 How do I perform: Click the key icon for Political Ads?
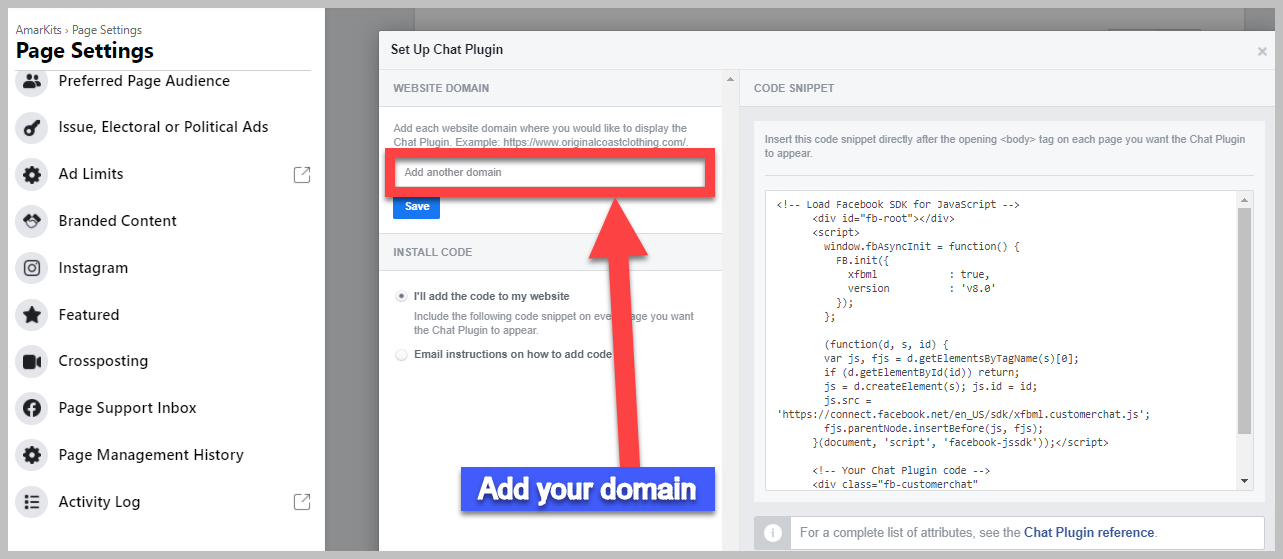32,128
